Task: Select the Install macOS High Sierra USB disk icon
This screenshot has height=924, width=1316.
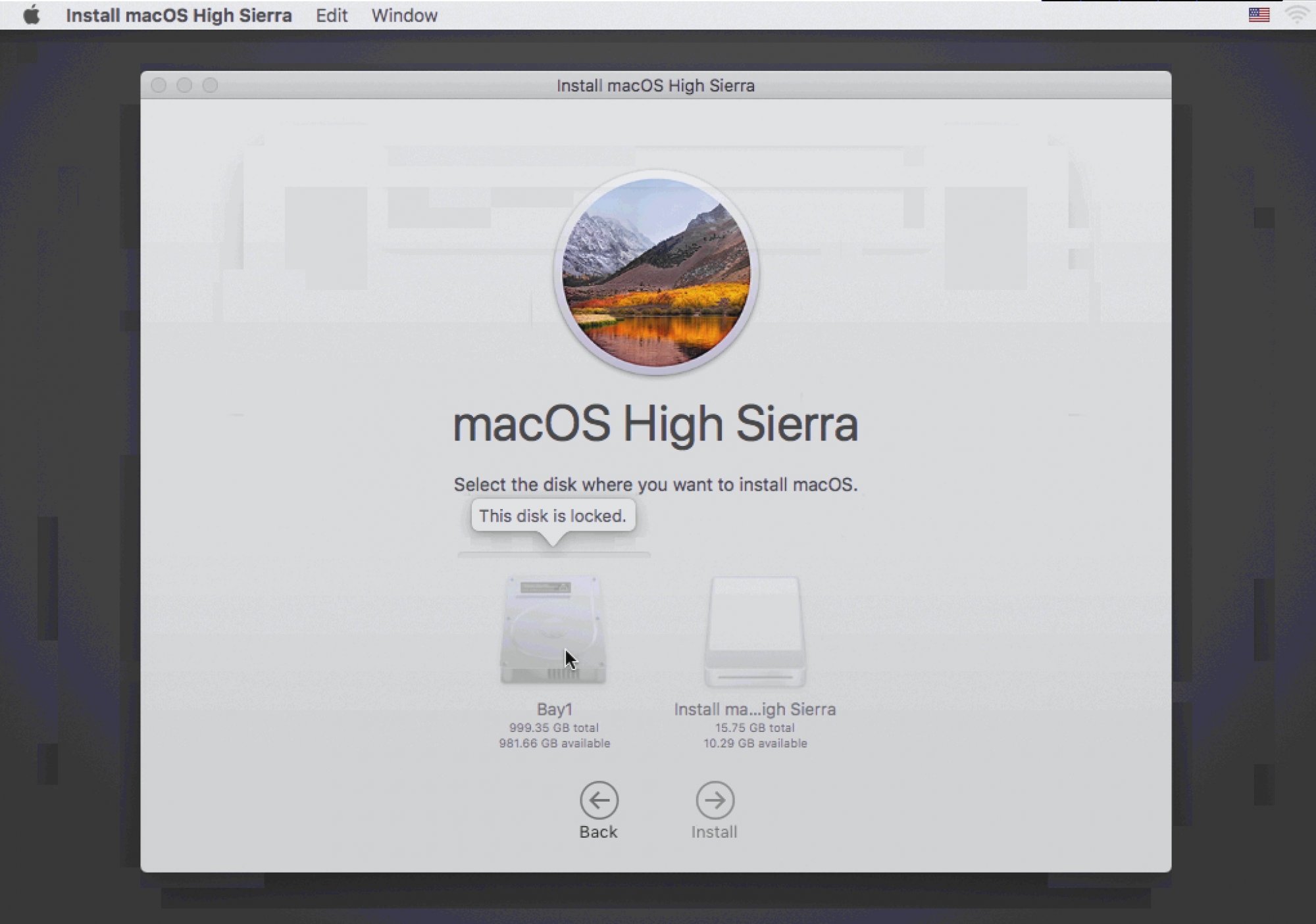Action: pyautogui.click(x=755, y=631)
